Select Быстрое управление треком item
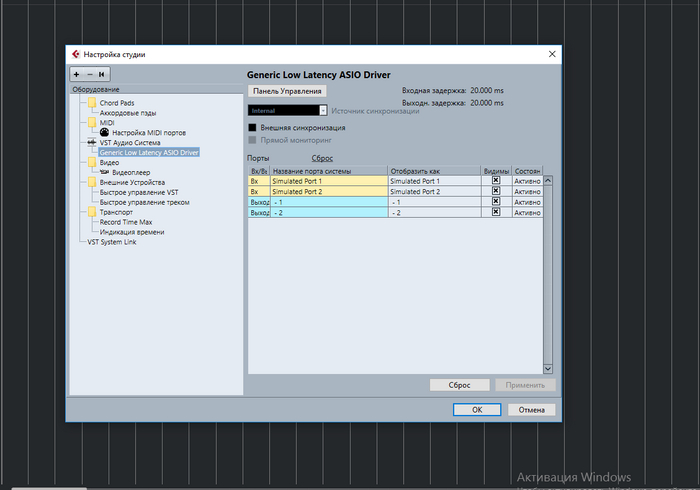Viewport: 700px width, 490px height. point(145,202)
